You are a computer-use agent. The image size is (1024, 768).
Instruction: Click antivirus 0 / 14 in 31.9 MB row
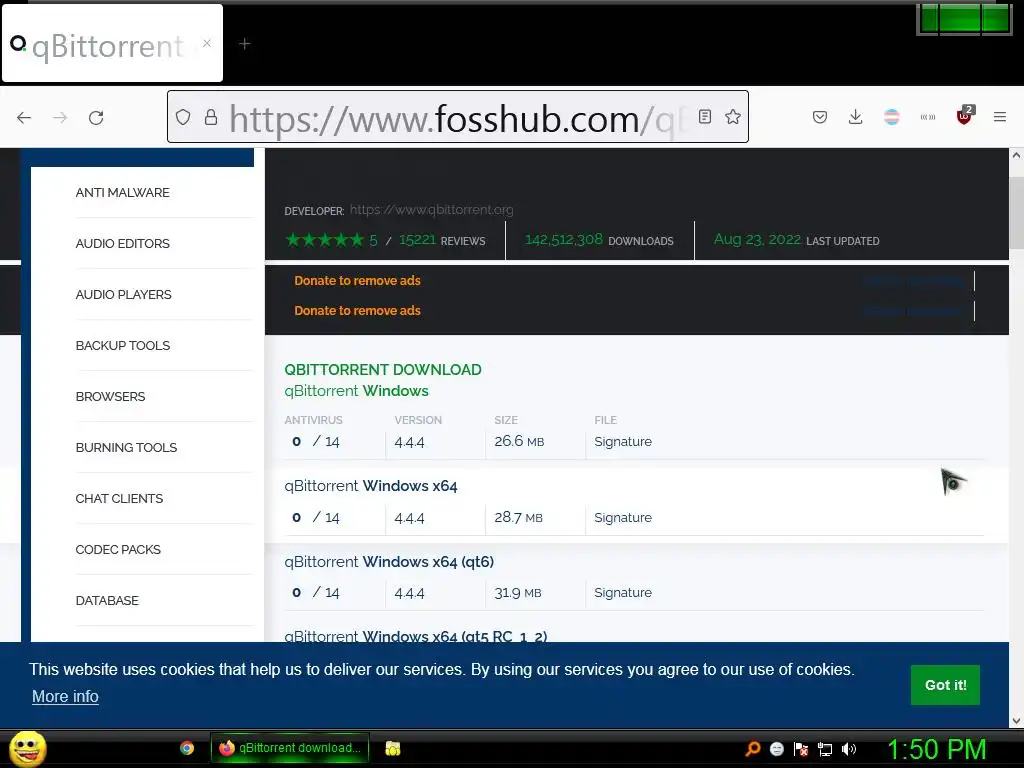316,592
